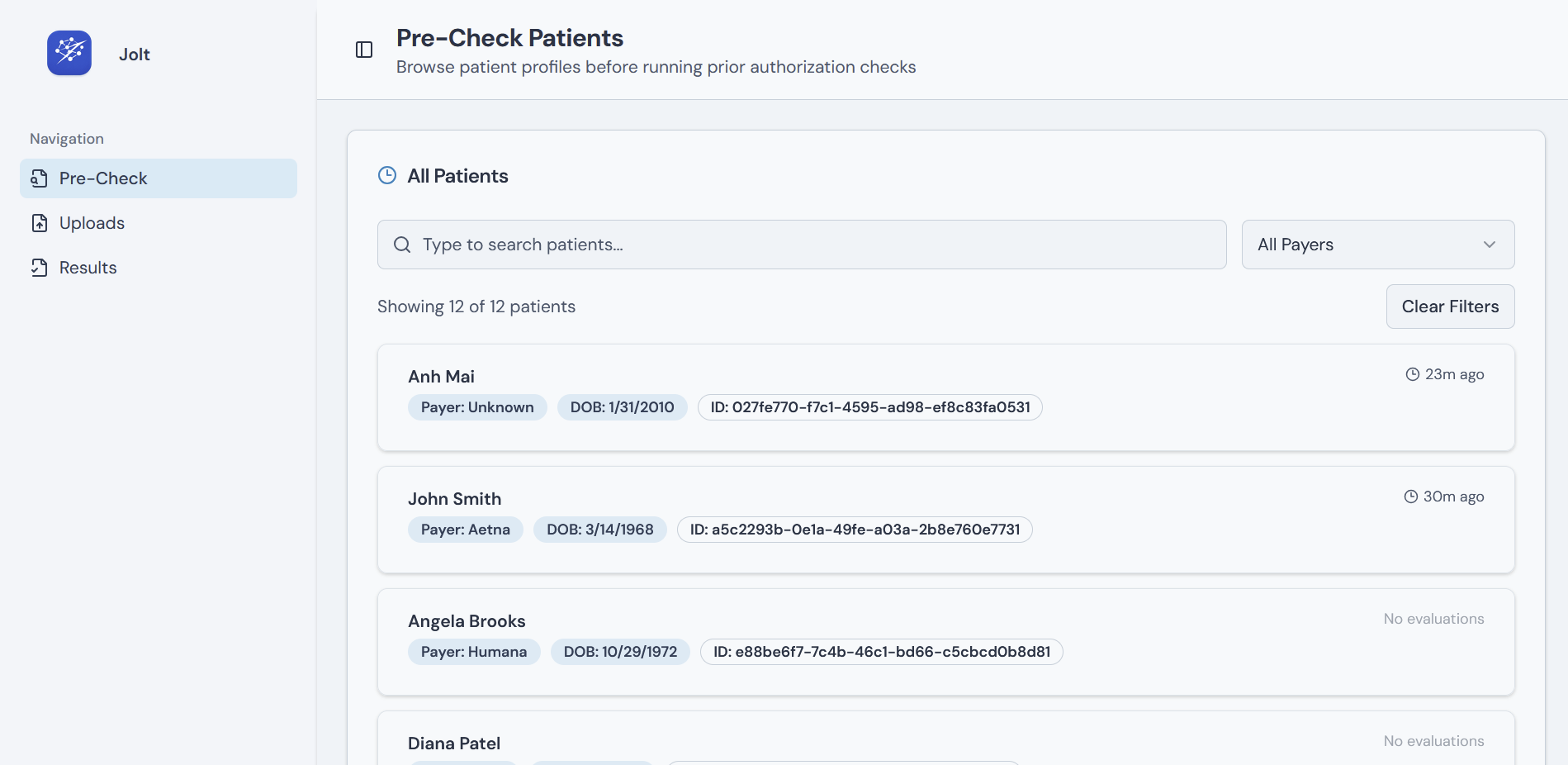Go to Uploads in navigation
This screenshot has height=765, width=1568.
[92, 223]
